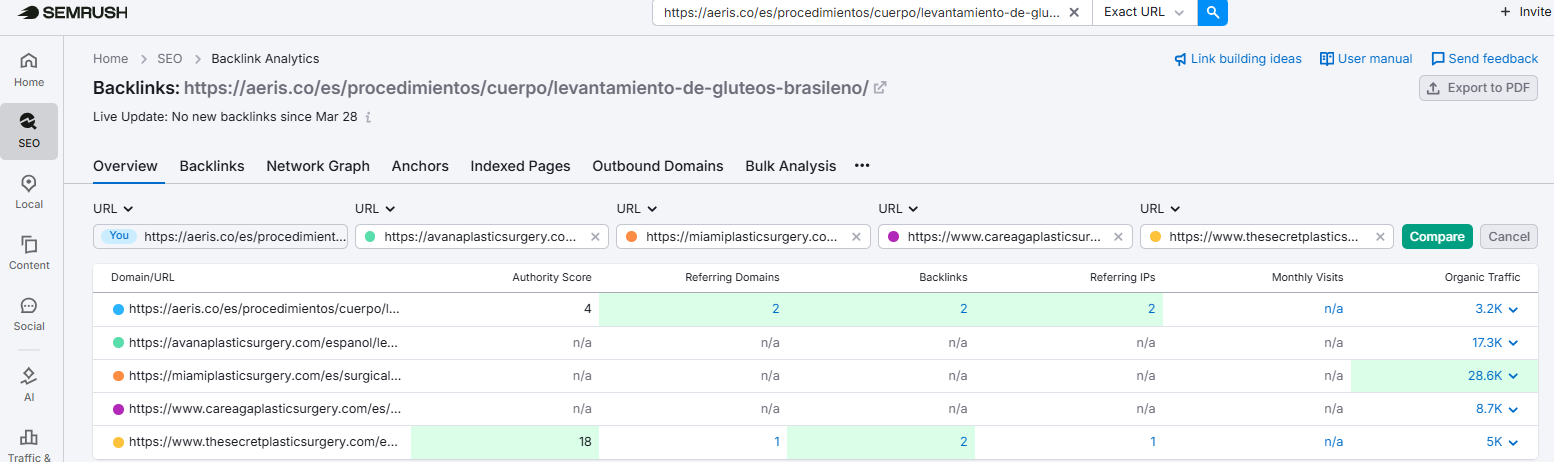This screenshot has height=462, width=1554.
Task: Expand the 3.2K organic traffic chevron
Action: tap(1513, 310)
